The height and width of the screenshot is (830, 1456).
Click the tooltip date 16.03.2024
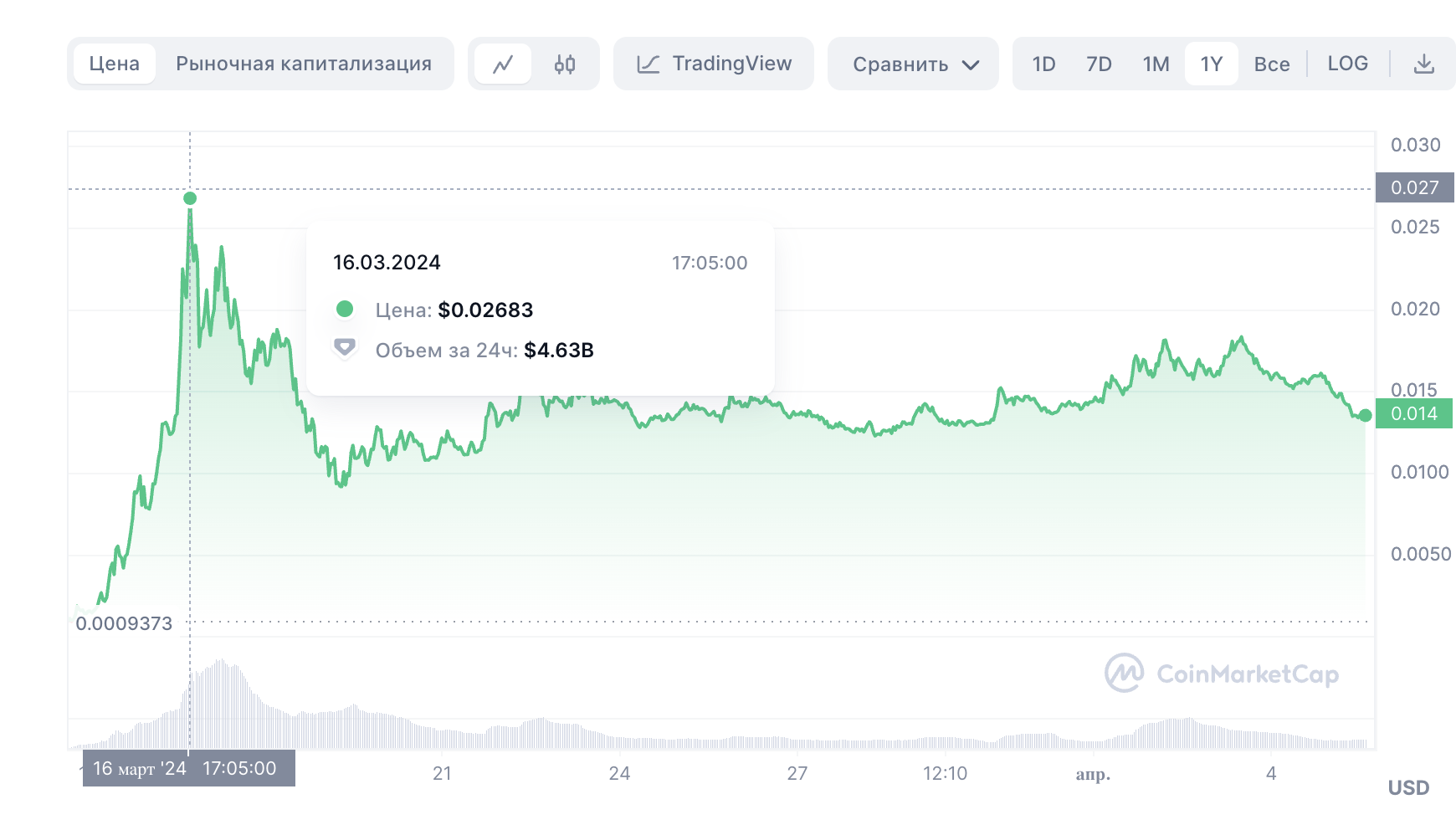click(387, 263)
